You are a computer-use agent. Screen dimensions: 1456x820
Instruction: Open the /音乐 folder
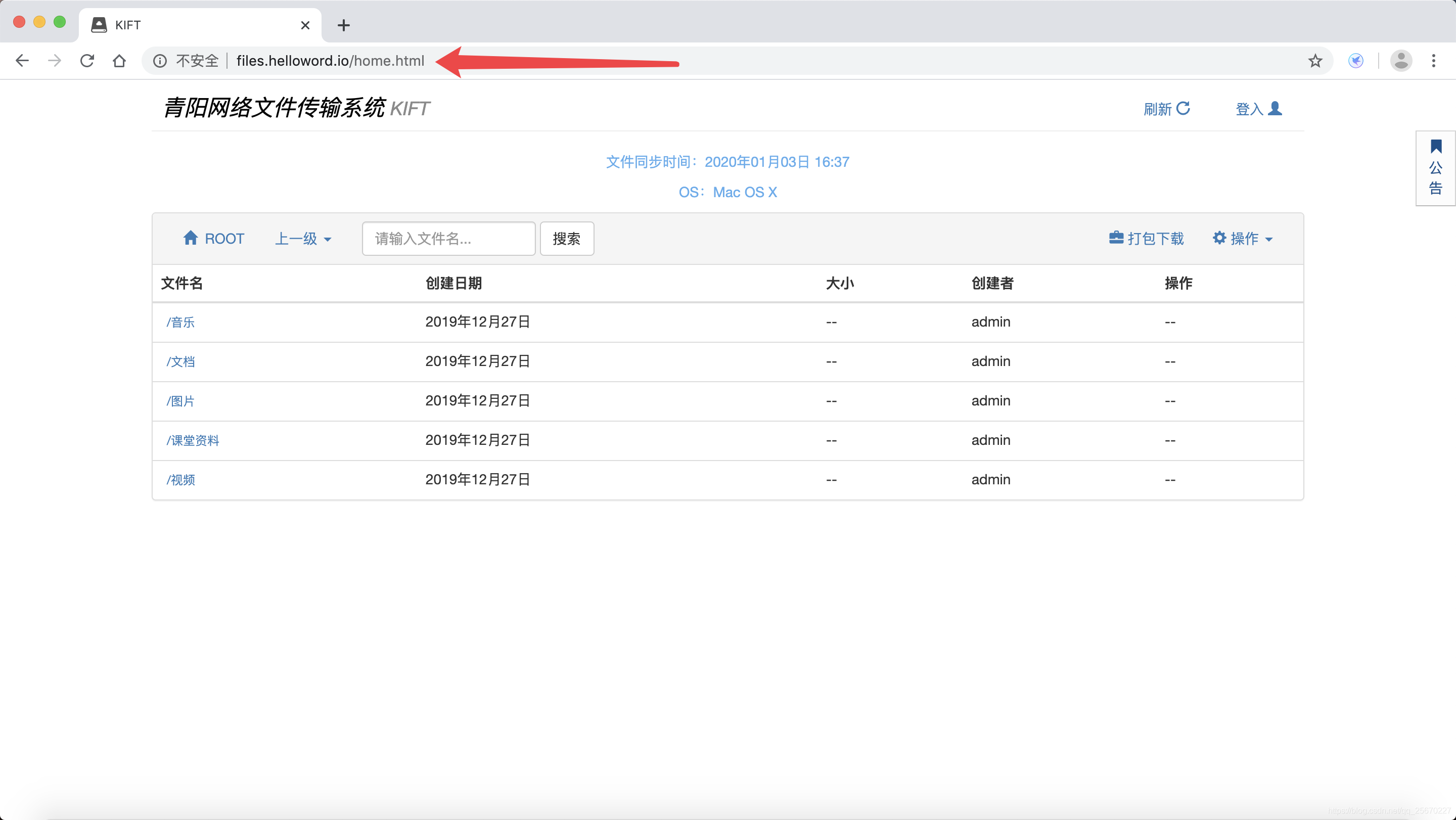click(181, 322)
